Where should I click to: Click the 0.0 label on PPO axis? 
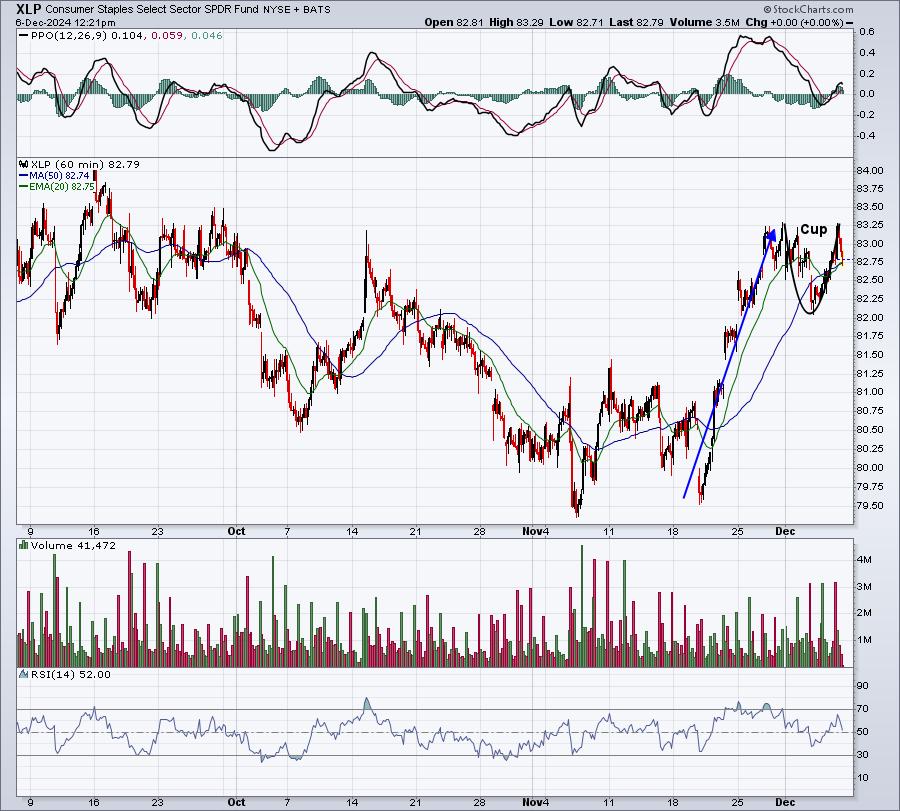pyautogui.click(x=867, y=94)
